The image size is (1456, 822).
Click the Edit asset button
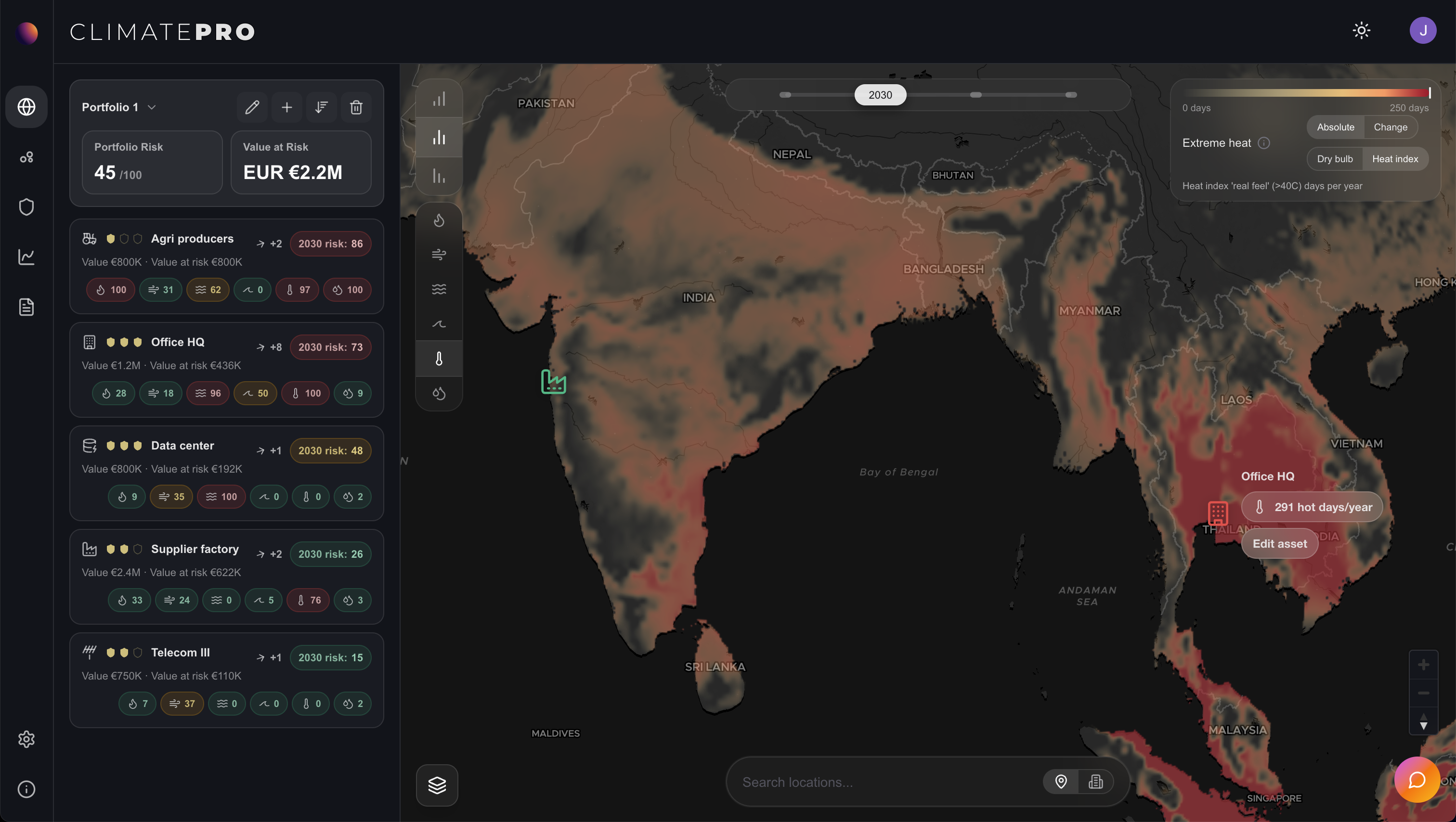[1279, 543]
